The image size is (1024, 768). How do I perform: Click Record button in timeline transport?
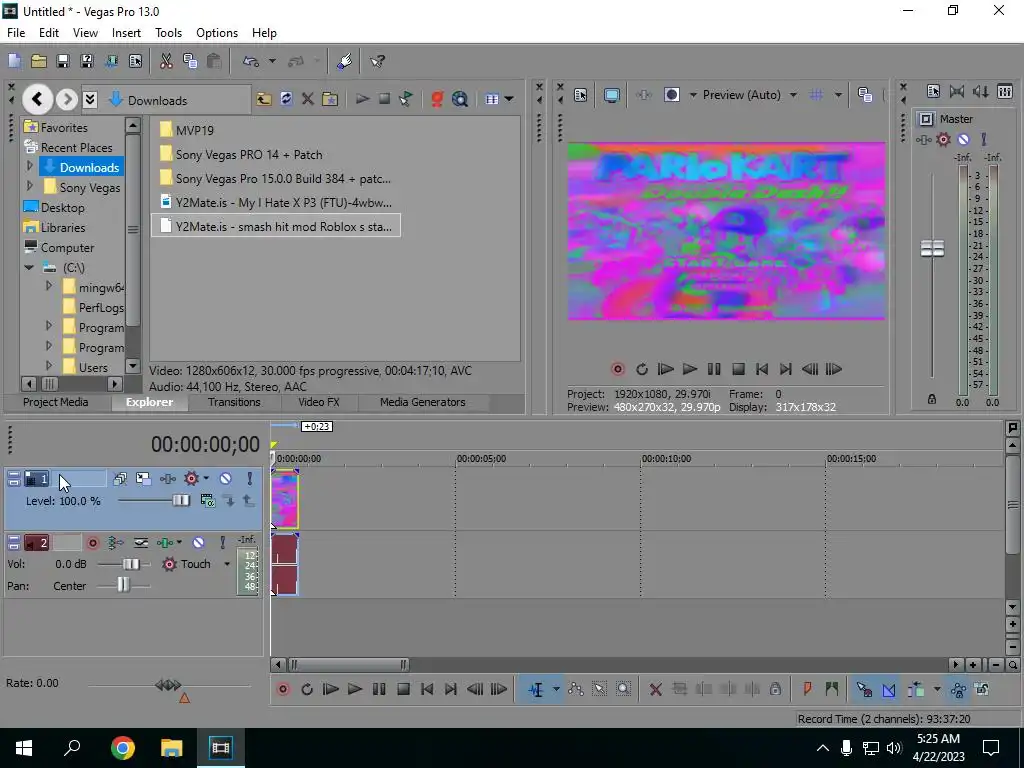click(283, 689)
